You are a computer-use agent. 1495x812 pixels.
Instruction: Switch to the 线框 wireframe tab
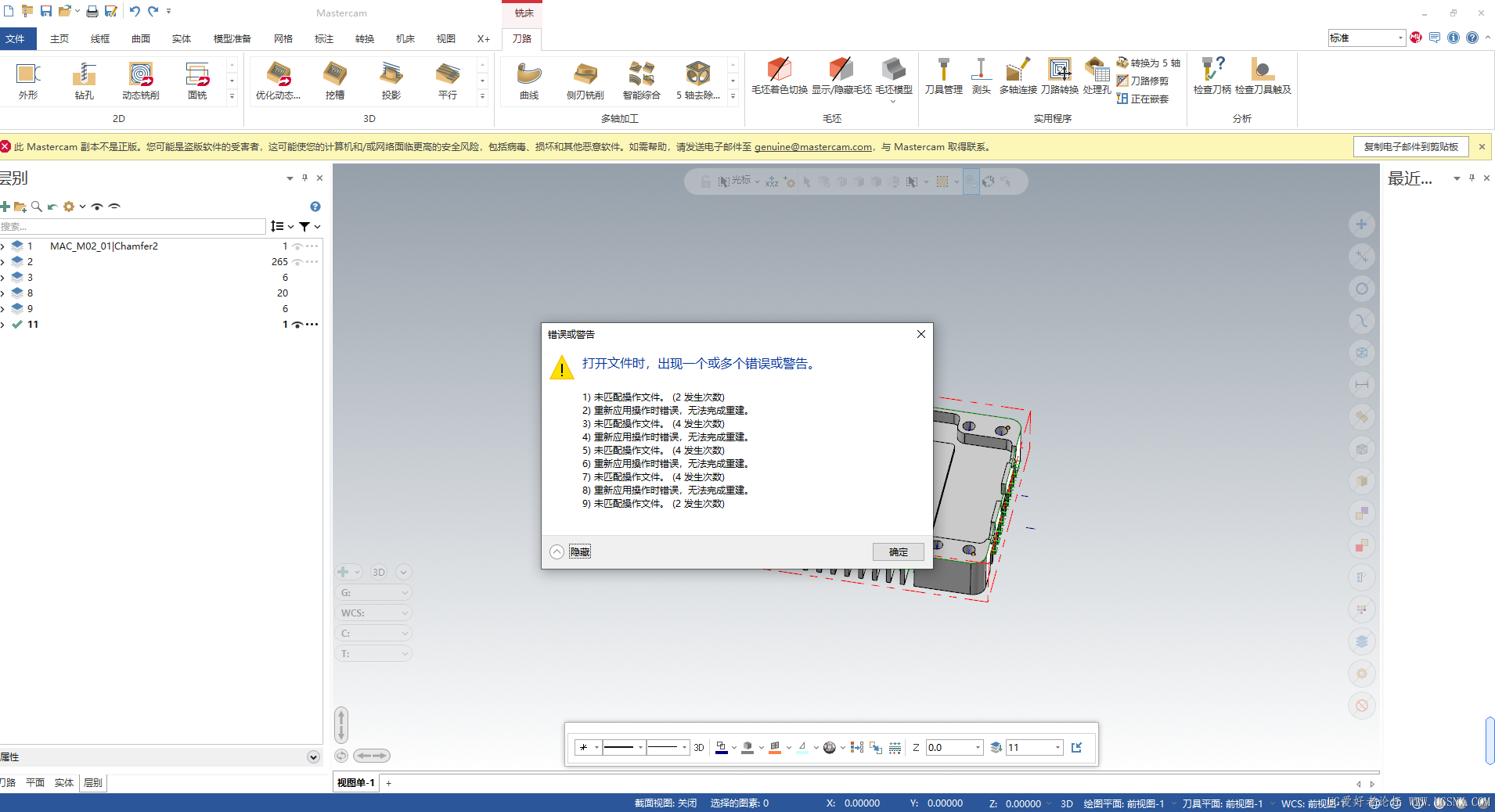coord(100,38)
